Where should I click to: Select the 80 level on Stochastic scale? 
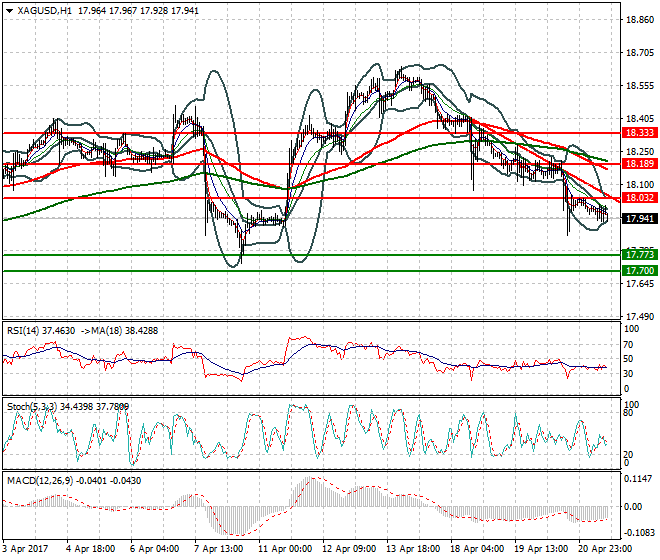pyautogui.click(x=627, y=412)
